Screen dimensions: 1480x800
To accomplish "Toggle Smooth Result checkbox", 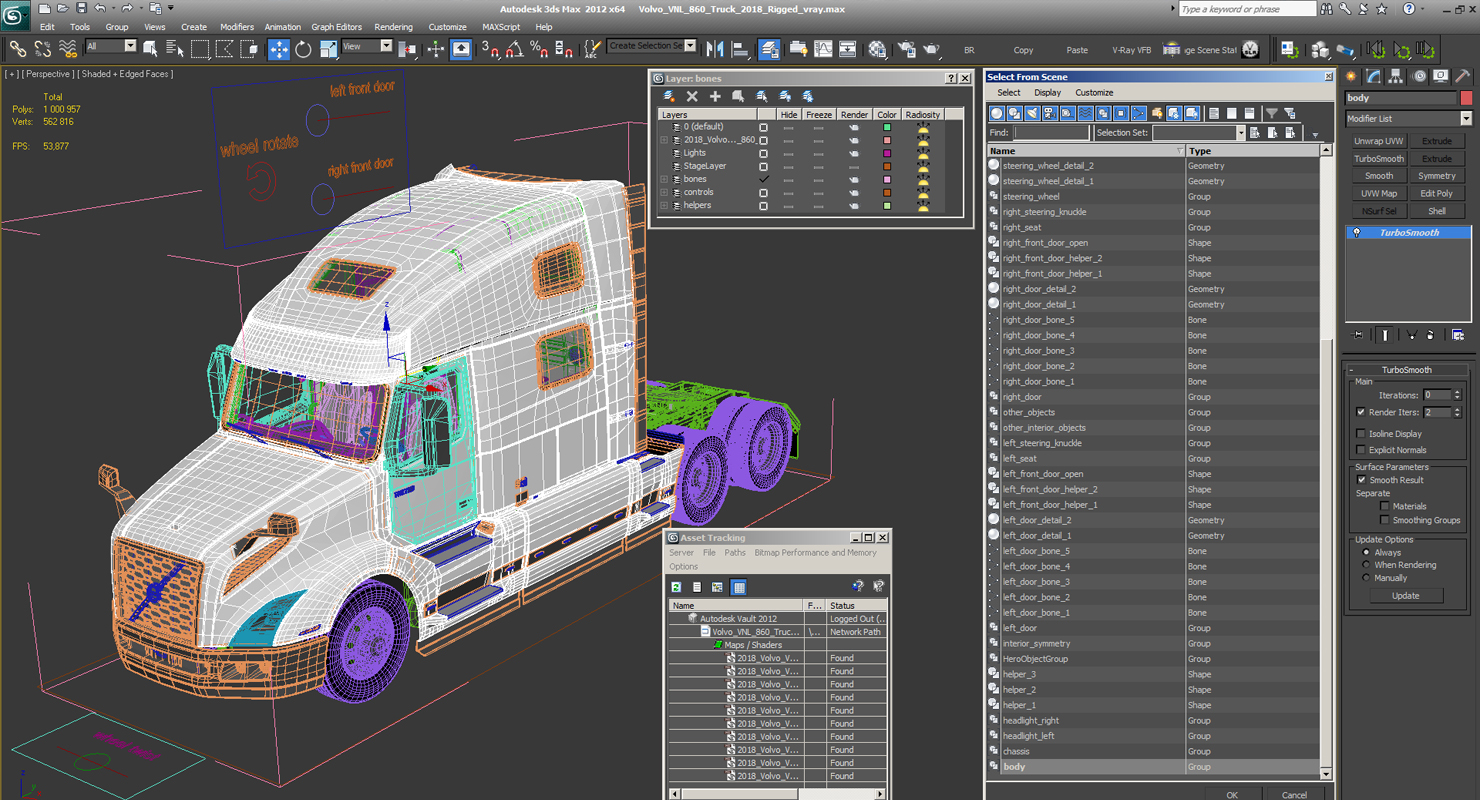I will click(x=1361, y=480).
